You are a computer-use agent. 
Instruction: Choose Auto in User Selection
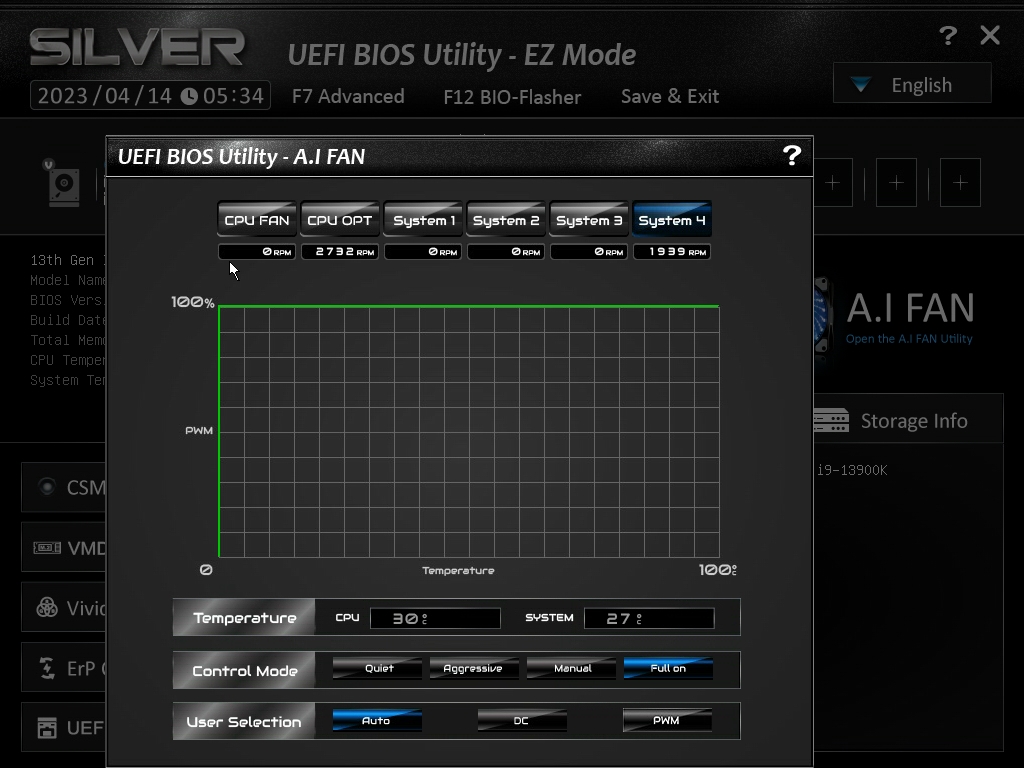tap(377, 720)
